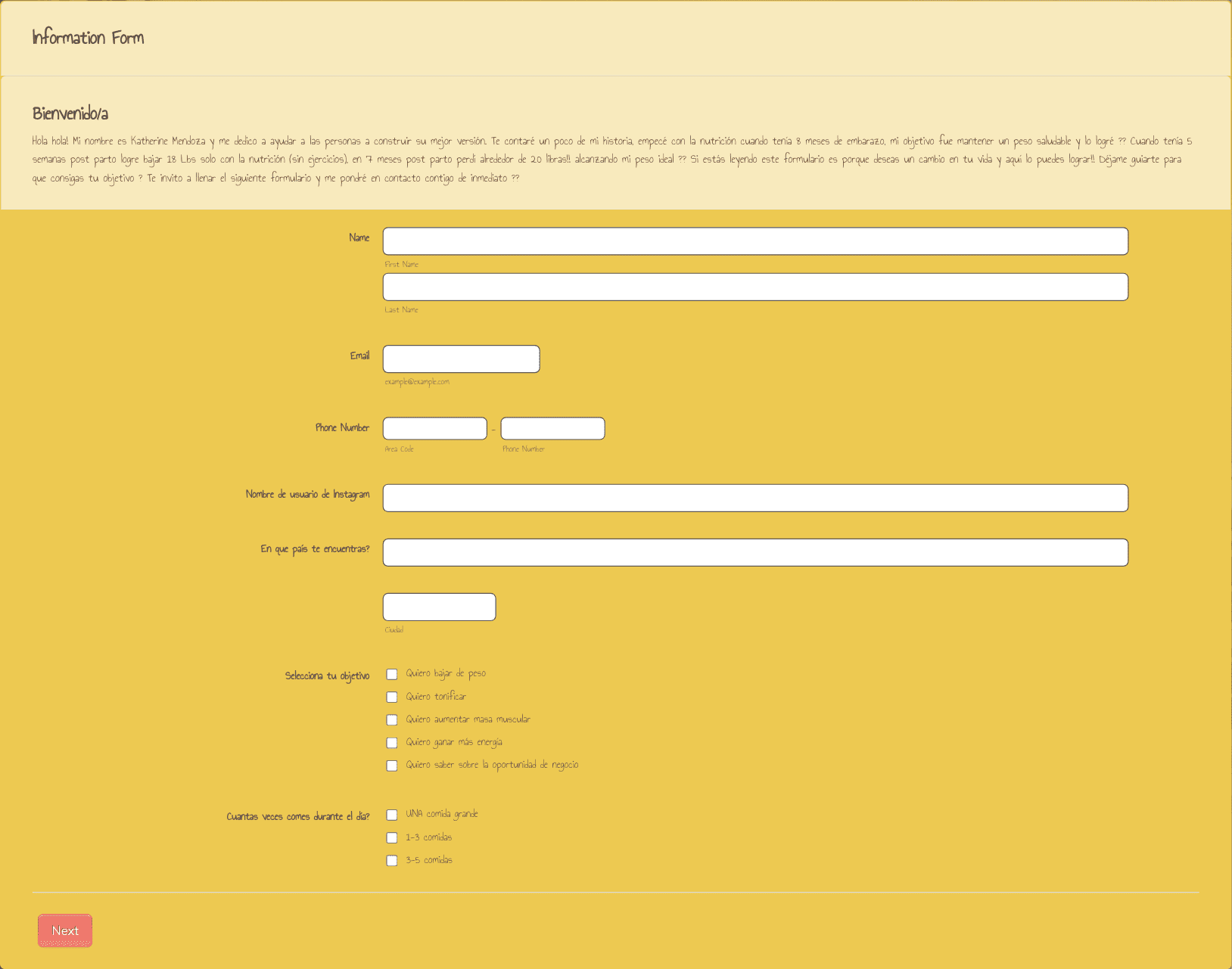
Task: Click the 'Bienvenido/a' heading
Action: (x=70, y=113)
